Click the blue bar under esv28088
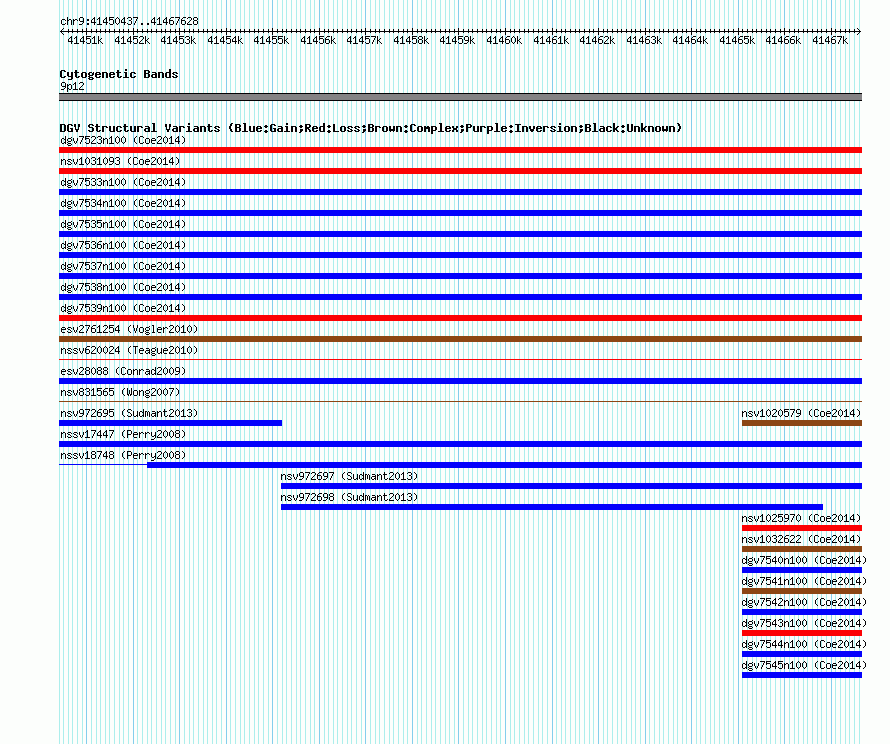 [460, 381]
